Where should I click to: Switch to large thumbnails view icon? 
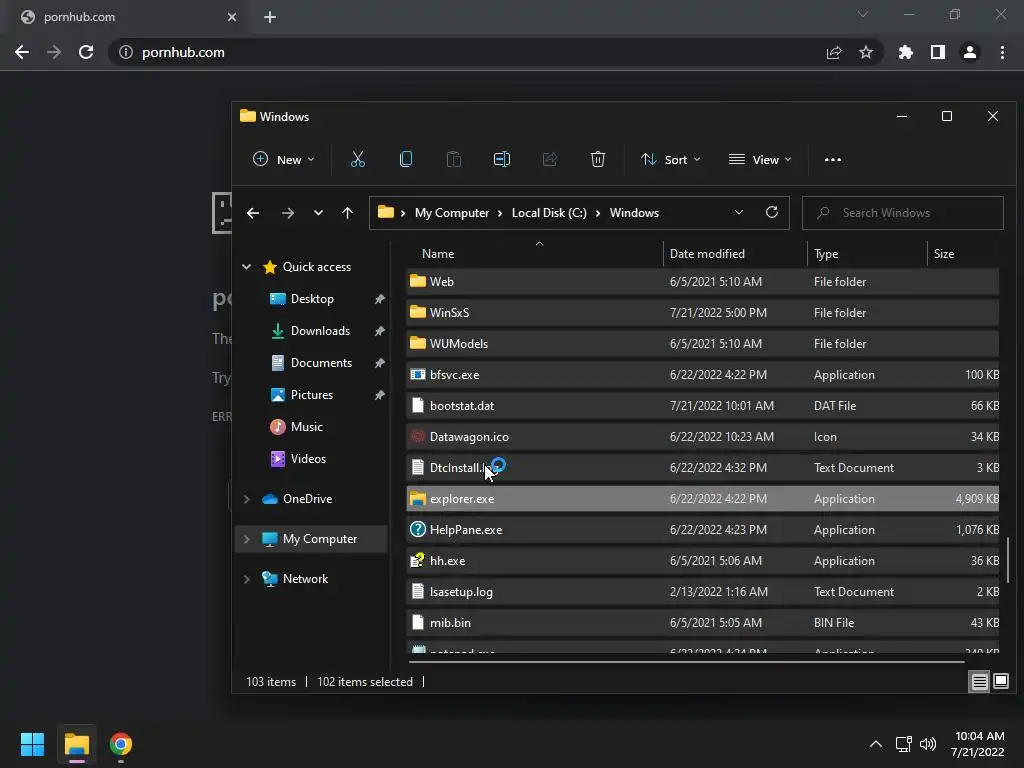(x=1000, y=682)
